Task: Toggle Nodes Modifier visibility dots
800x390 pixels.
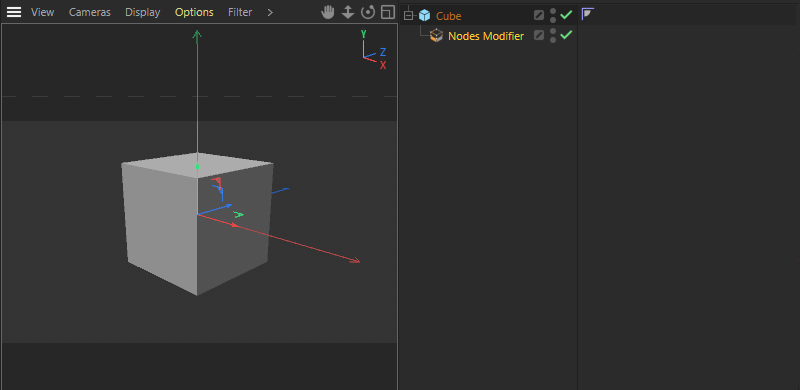Action: coord(553,36)
